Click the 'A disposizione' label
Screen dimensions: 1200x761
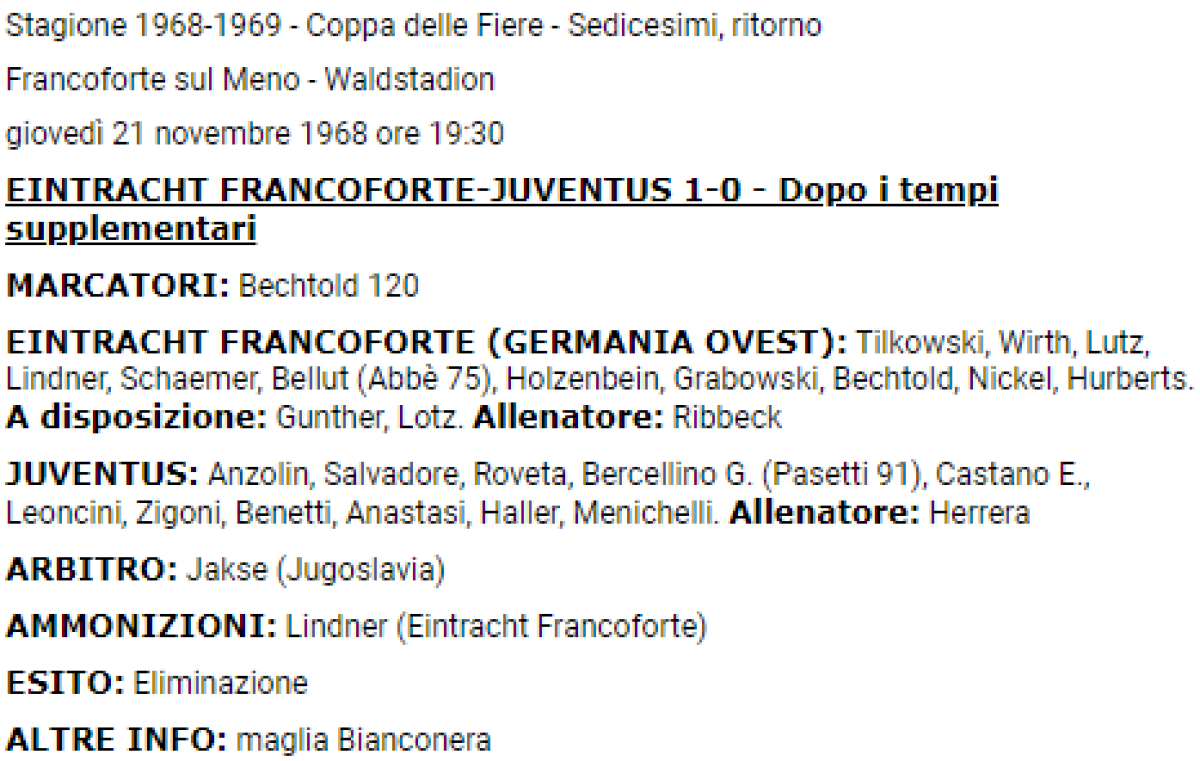click(135, 417)
